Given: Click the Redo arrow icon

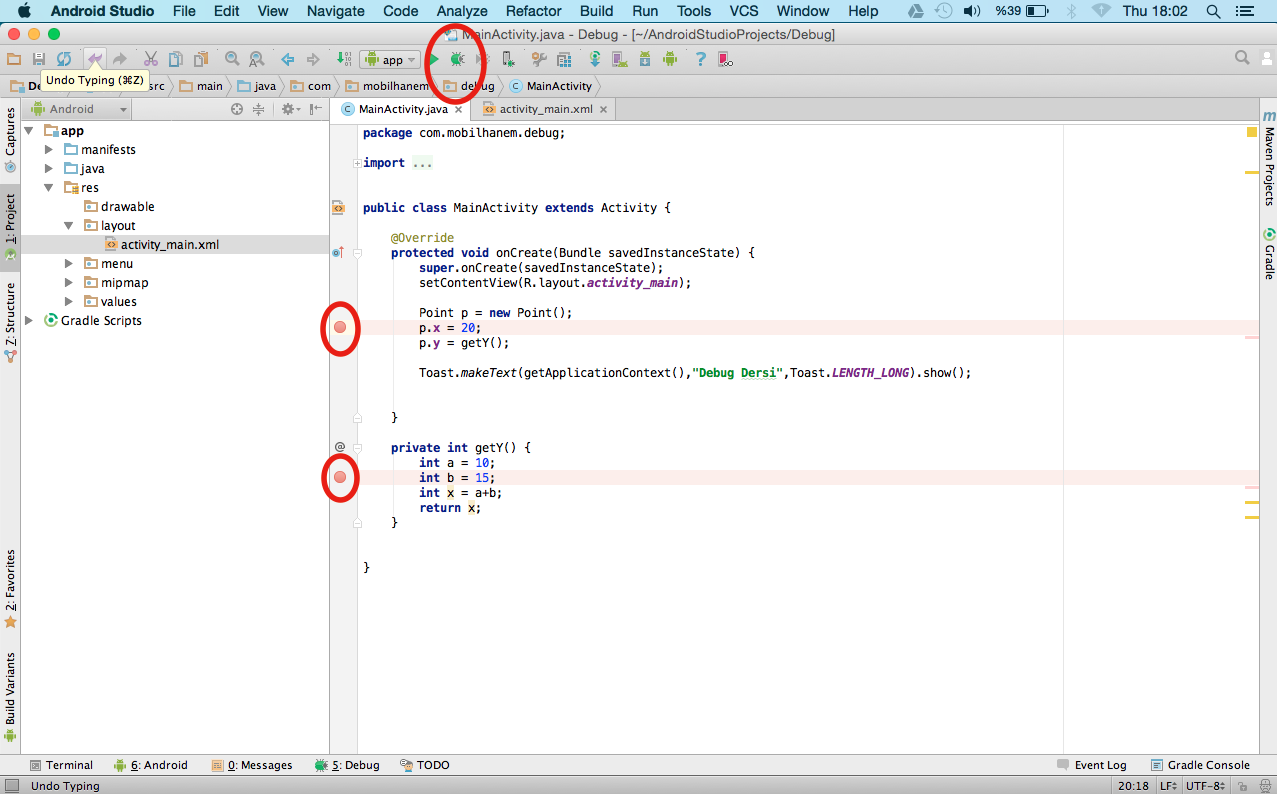Looking at the screenshot, I should 120,59.
